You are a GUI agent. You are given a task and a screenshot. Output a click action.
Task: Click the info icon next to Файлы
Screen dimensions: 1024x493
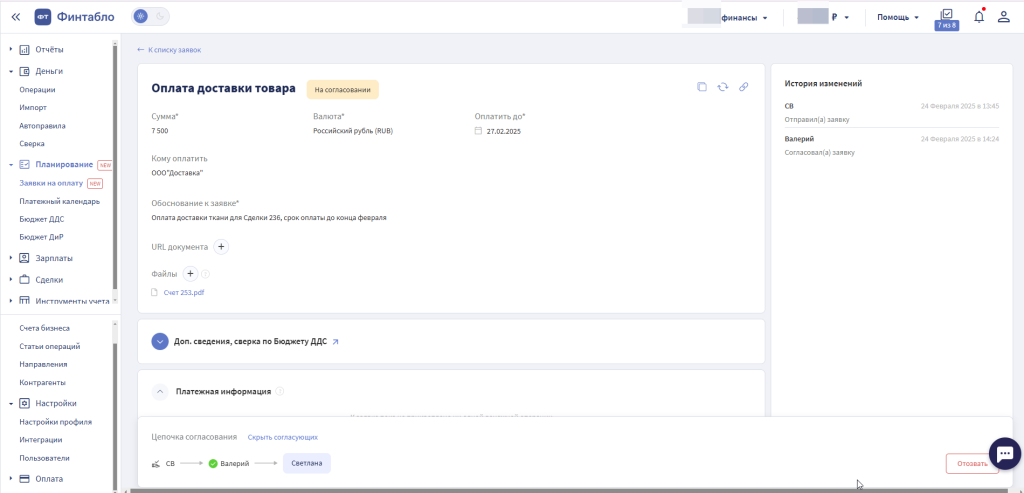205,274
